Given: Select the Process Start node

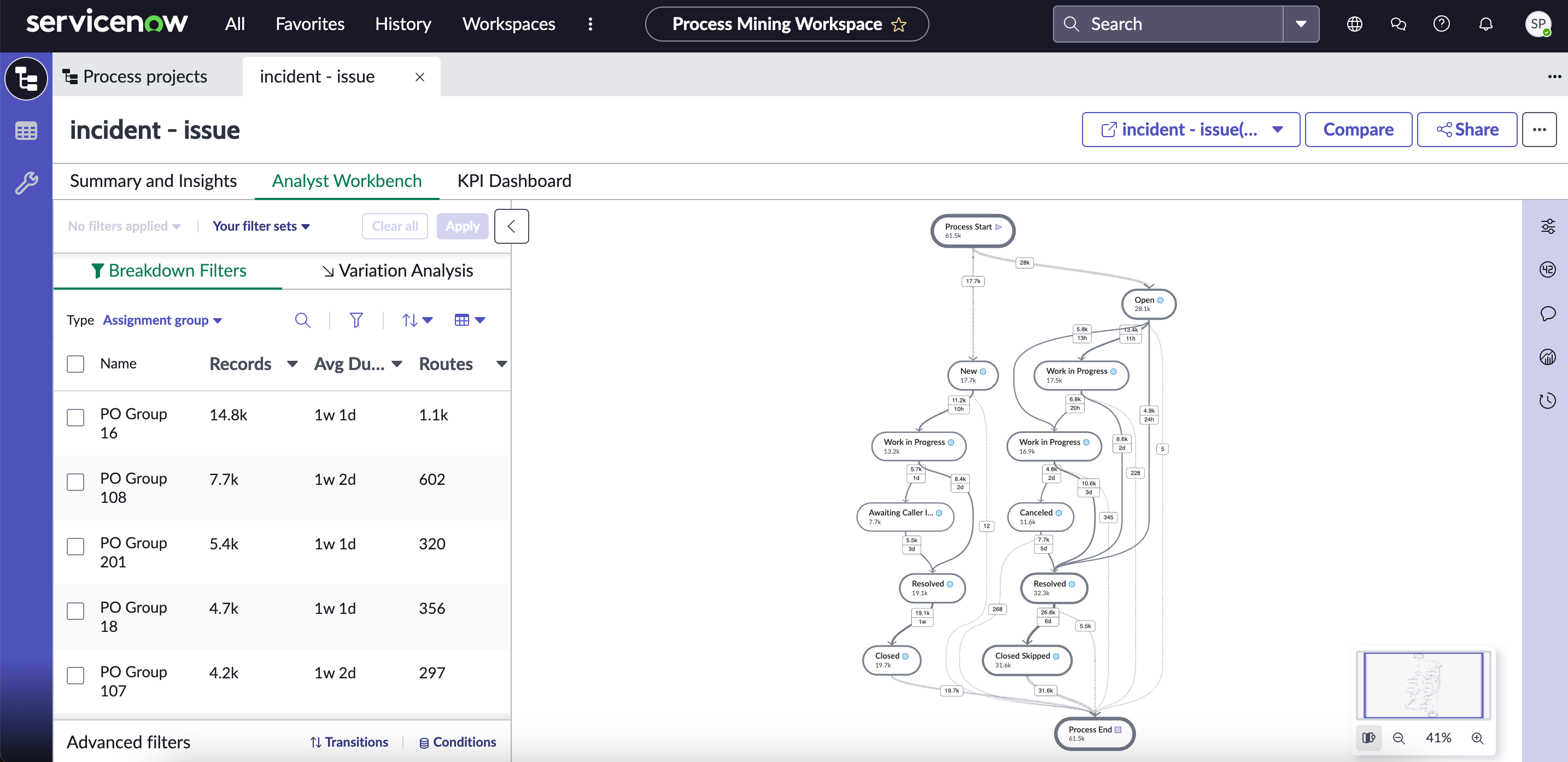Looking at the screenshot, I should click(973, 231).
